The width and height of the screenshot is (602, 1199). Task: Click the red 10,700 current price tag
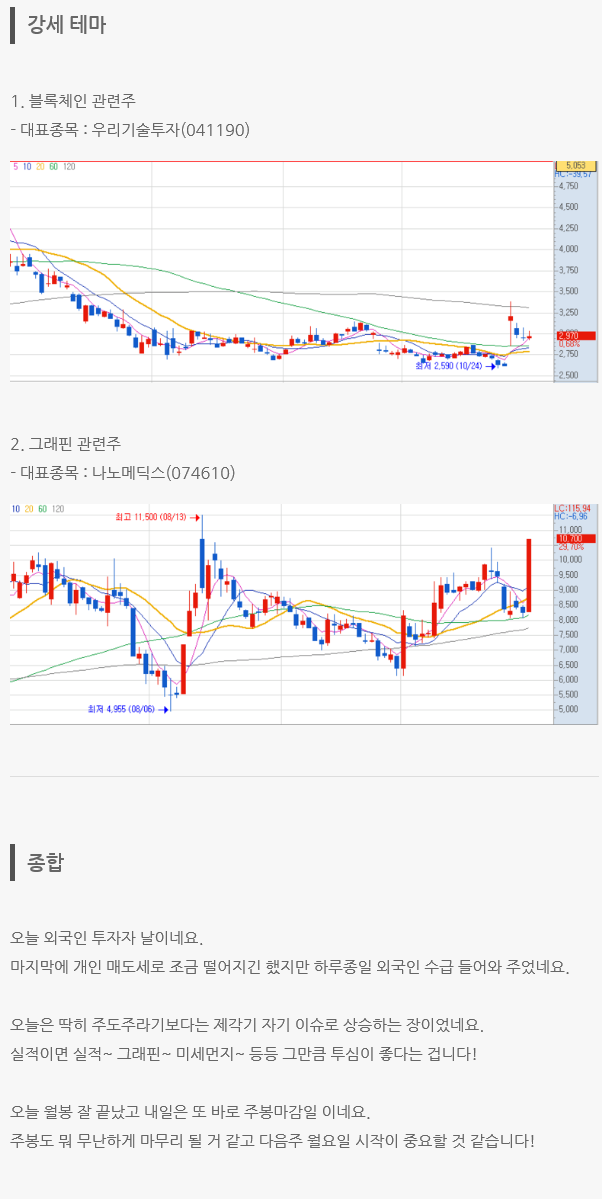click(570, 539)
